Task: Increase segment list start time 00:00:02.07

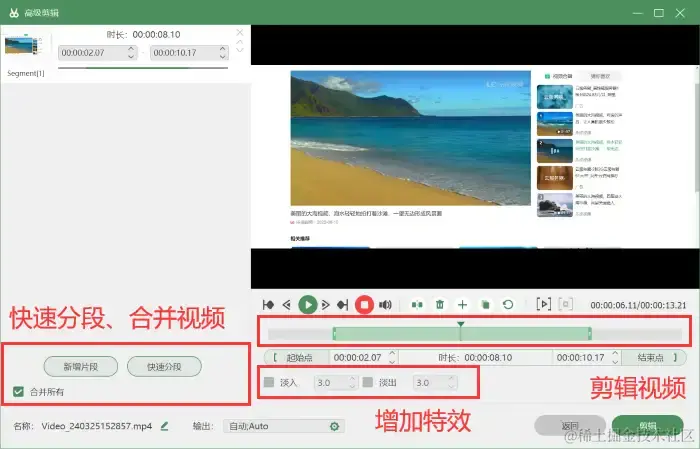Action: pyautogui.click(x=131, y=49)
